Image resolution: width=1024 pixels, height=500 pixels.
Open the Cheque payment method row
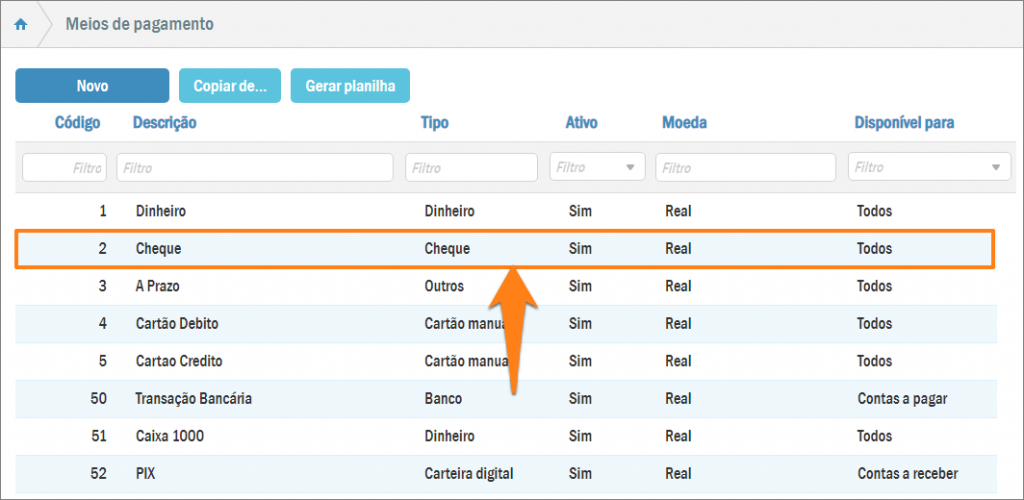[x=158, y=249]
